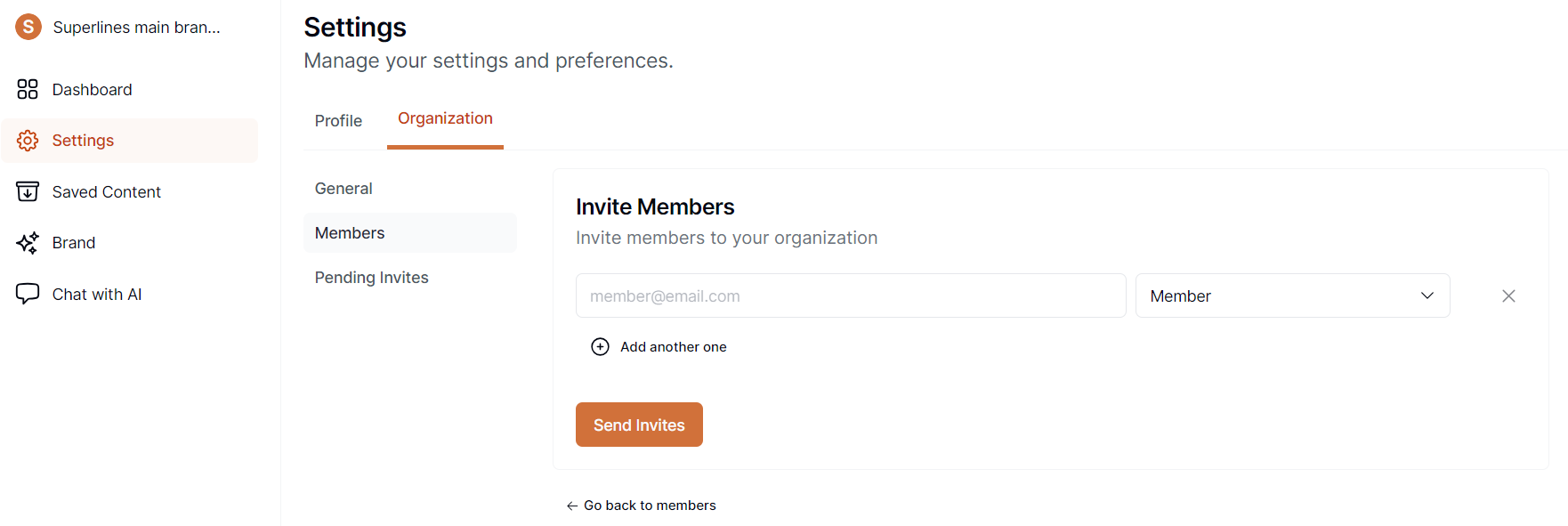Select the Settings gear icon
The height and width of the screenshot is (526, 1568).
click(27, 140)
